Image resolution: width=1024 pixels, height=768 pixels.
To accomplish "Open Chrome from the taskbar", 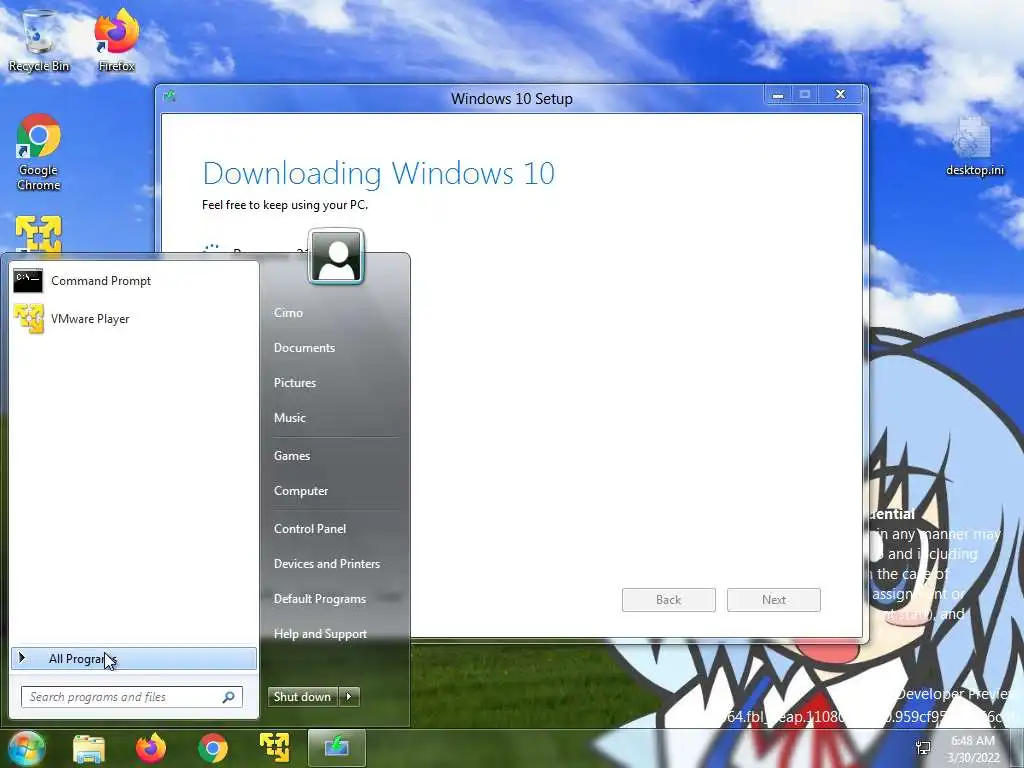I will tap(213, 748).
